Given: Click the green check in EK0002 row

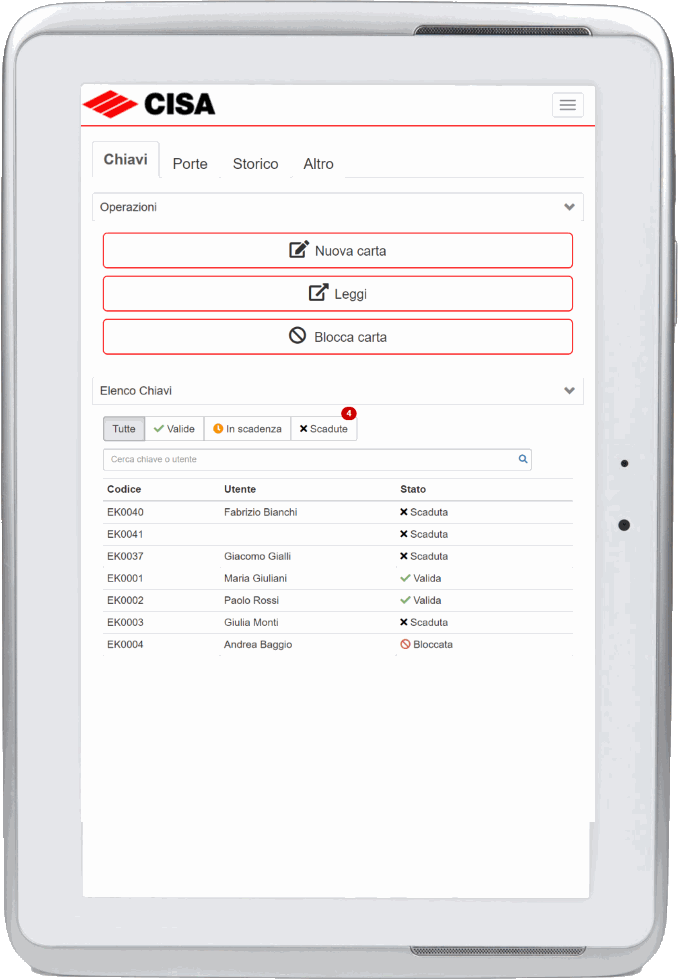Looking at the screenshot, I should tap(405, 600).
